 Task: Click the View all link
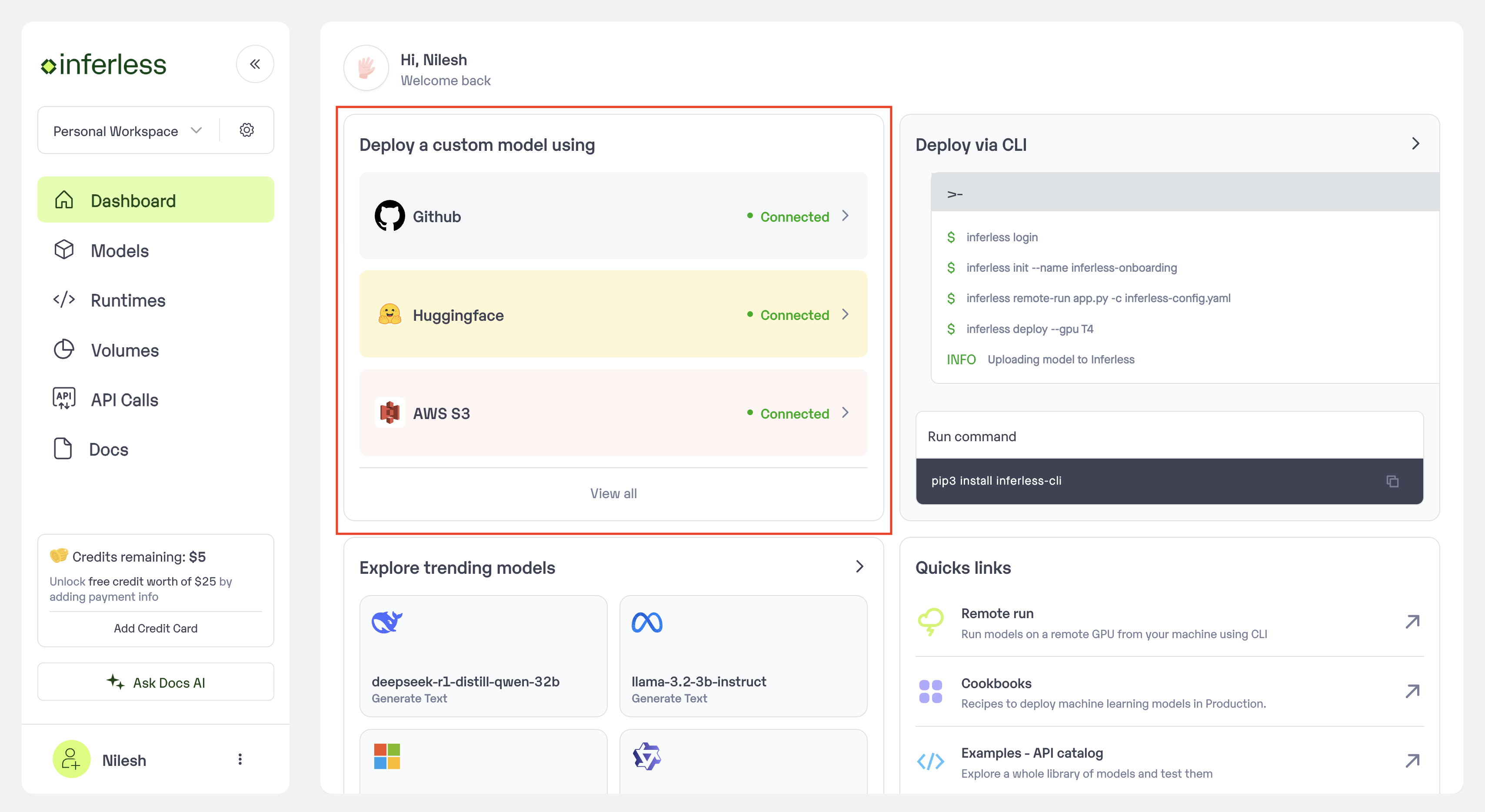point(613,493)
